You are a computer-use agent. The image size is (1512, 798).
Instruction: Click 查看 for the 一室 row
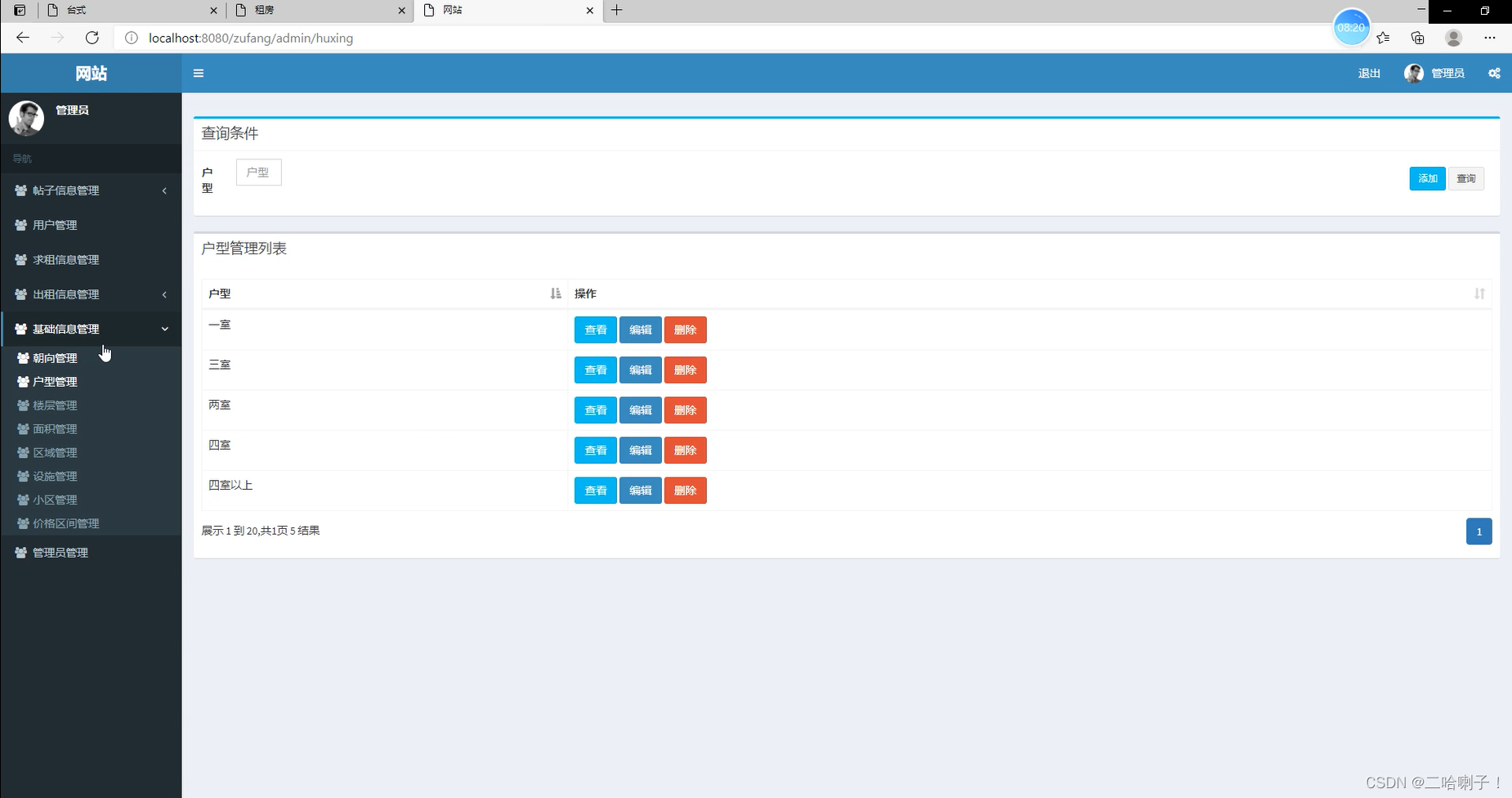[x=596, y=330]
